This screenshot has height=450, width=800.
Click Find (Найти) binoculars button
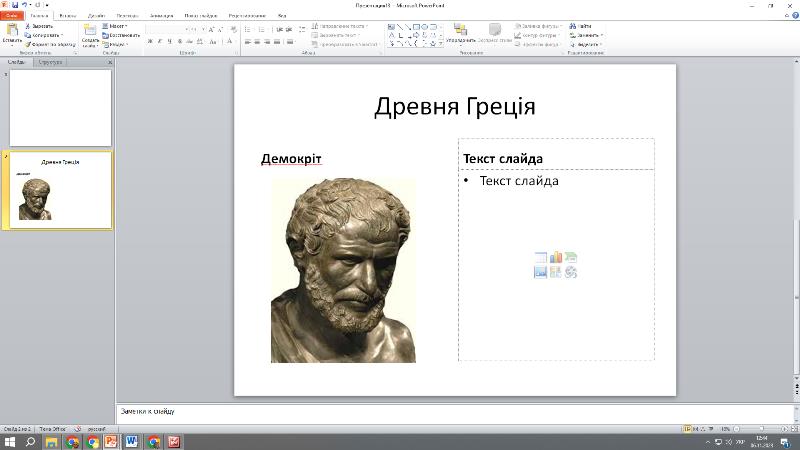pos(580,26)
